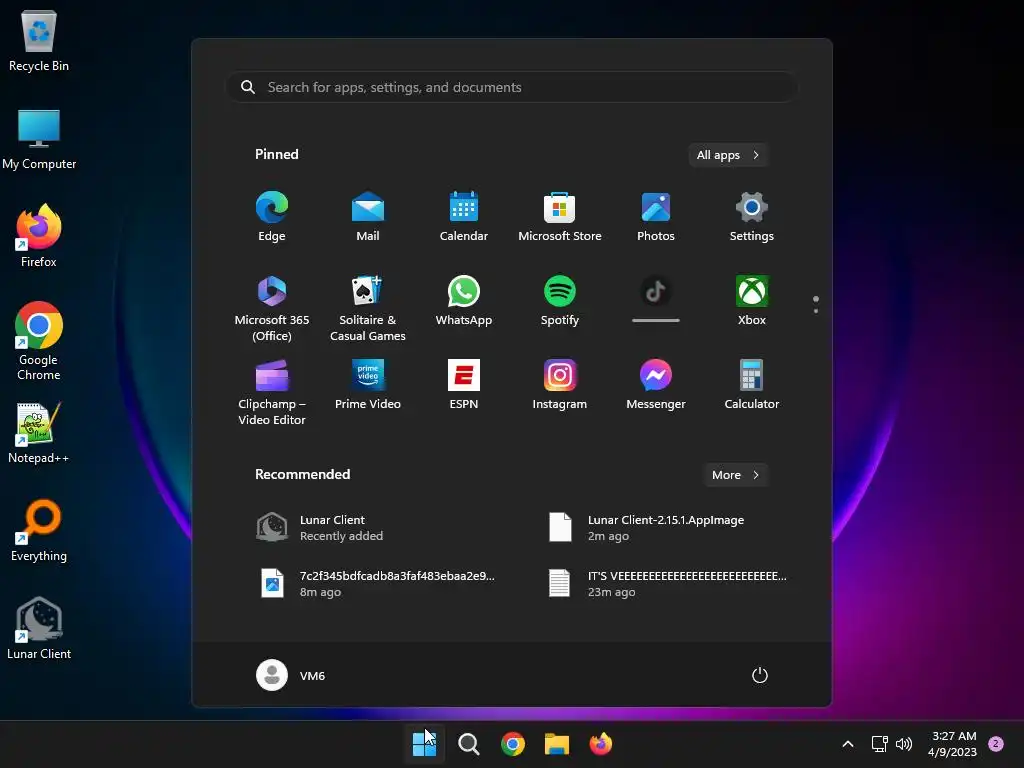Screen dimensions: 1024x768
Task: Show More recommended items
Action: (x=735, y=475)
